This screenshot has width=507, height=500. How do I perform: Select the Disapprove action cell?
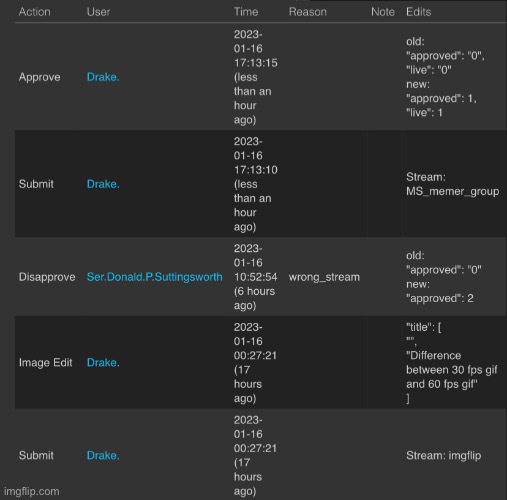tap(47, 277)
